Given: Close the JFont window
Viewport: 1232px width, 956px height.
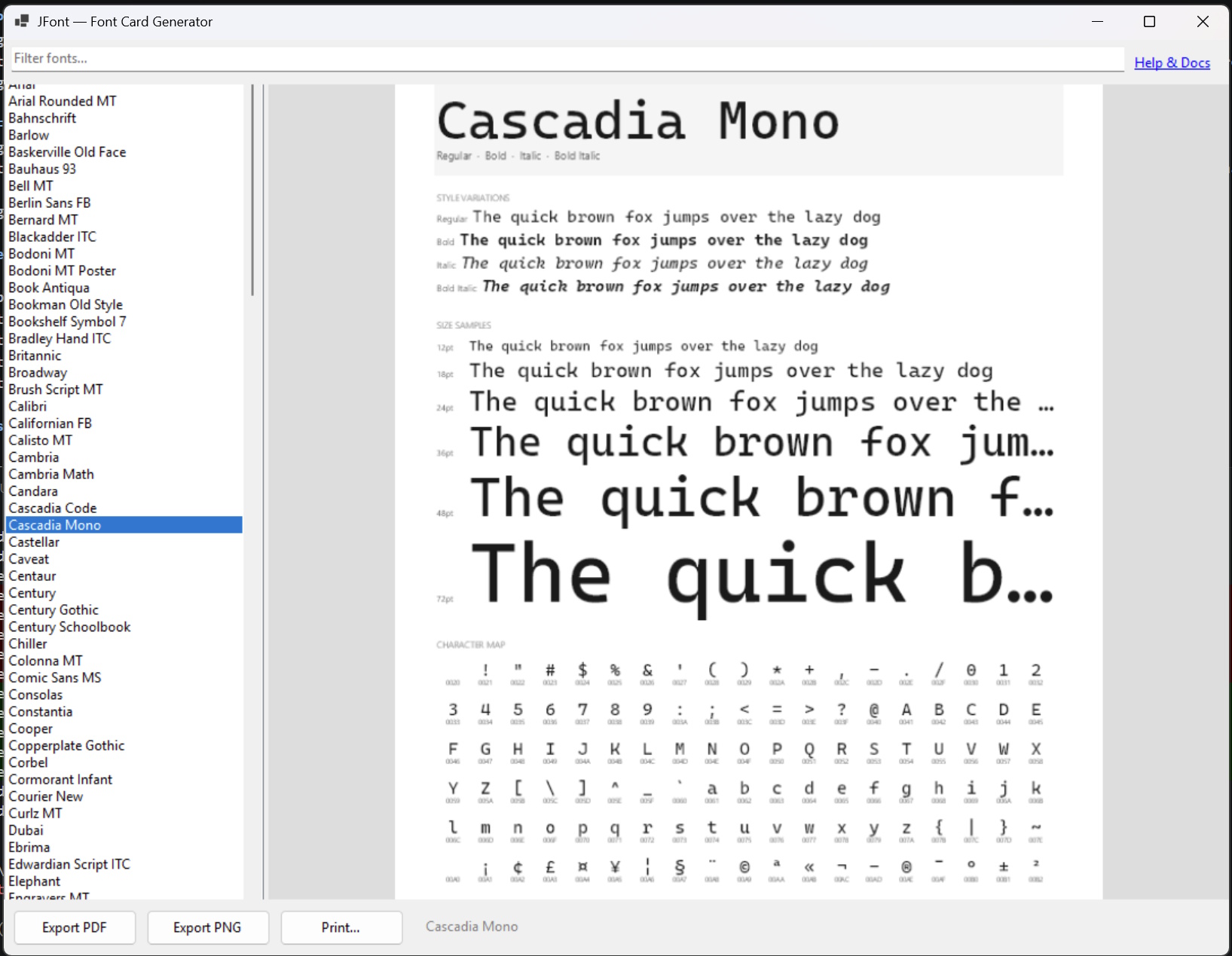Looking at the screenshot, I should click(x=1203, y=21).
